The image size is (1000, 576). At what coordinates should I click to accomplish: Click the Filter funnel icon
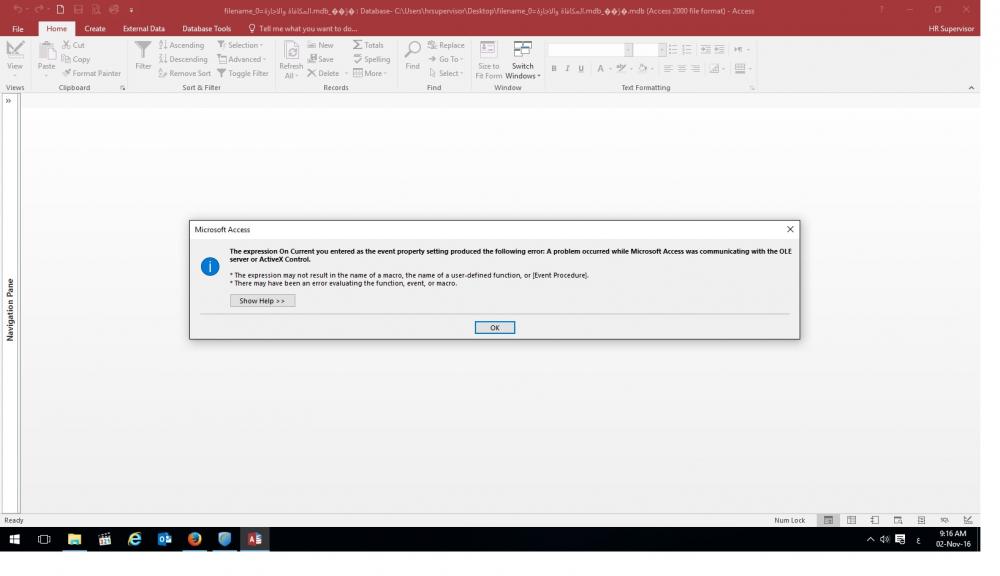(x=143, y=50)
